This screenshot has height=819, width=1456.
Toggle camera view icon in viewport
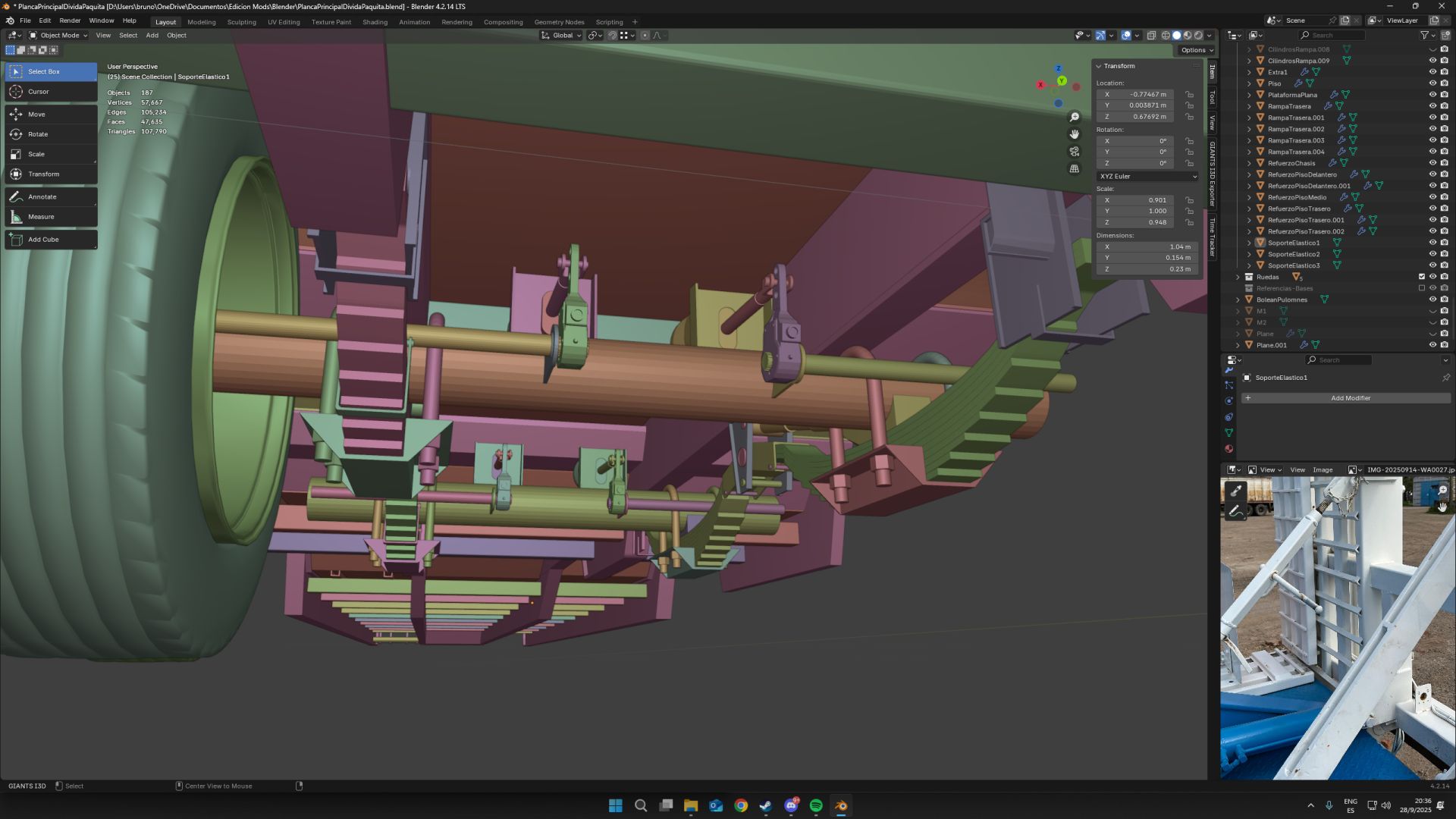(x=1075, y=152)
